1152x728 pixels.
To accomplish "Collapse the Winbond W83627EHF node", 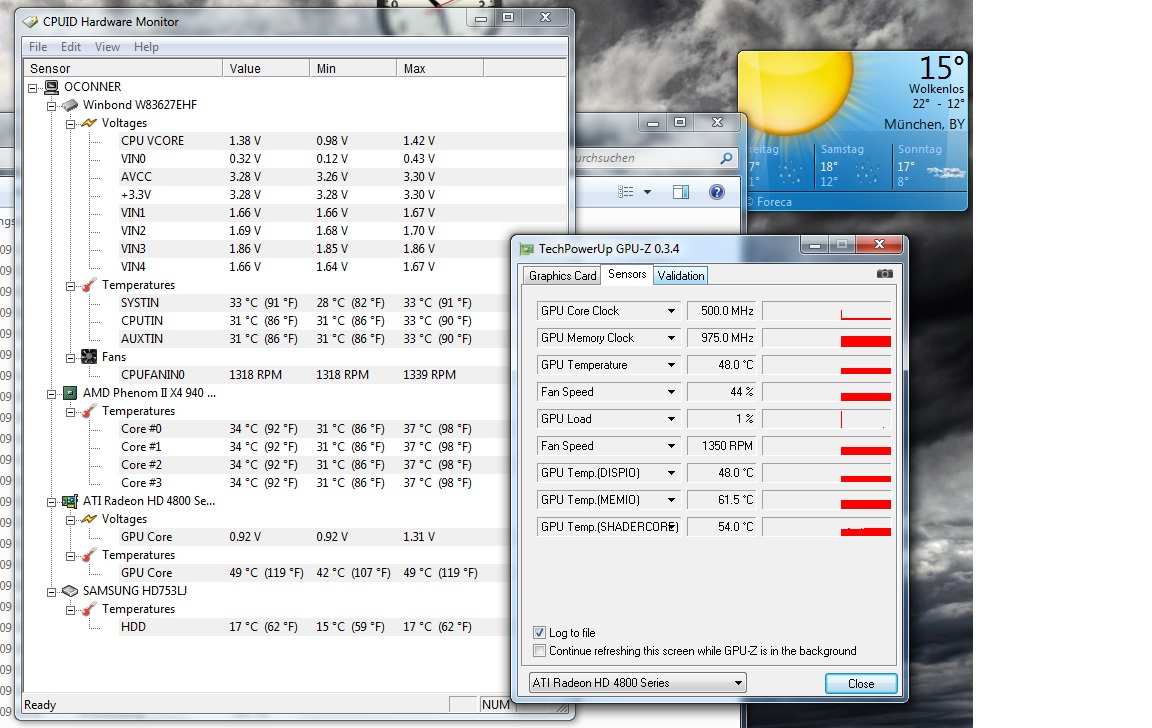I will coord(51,106).
